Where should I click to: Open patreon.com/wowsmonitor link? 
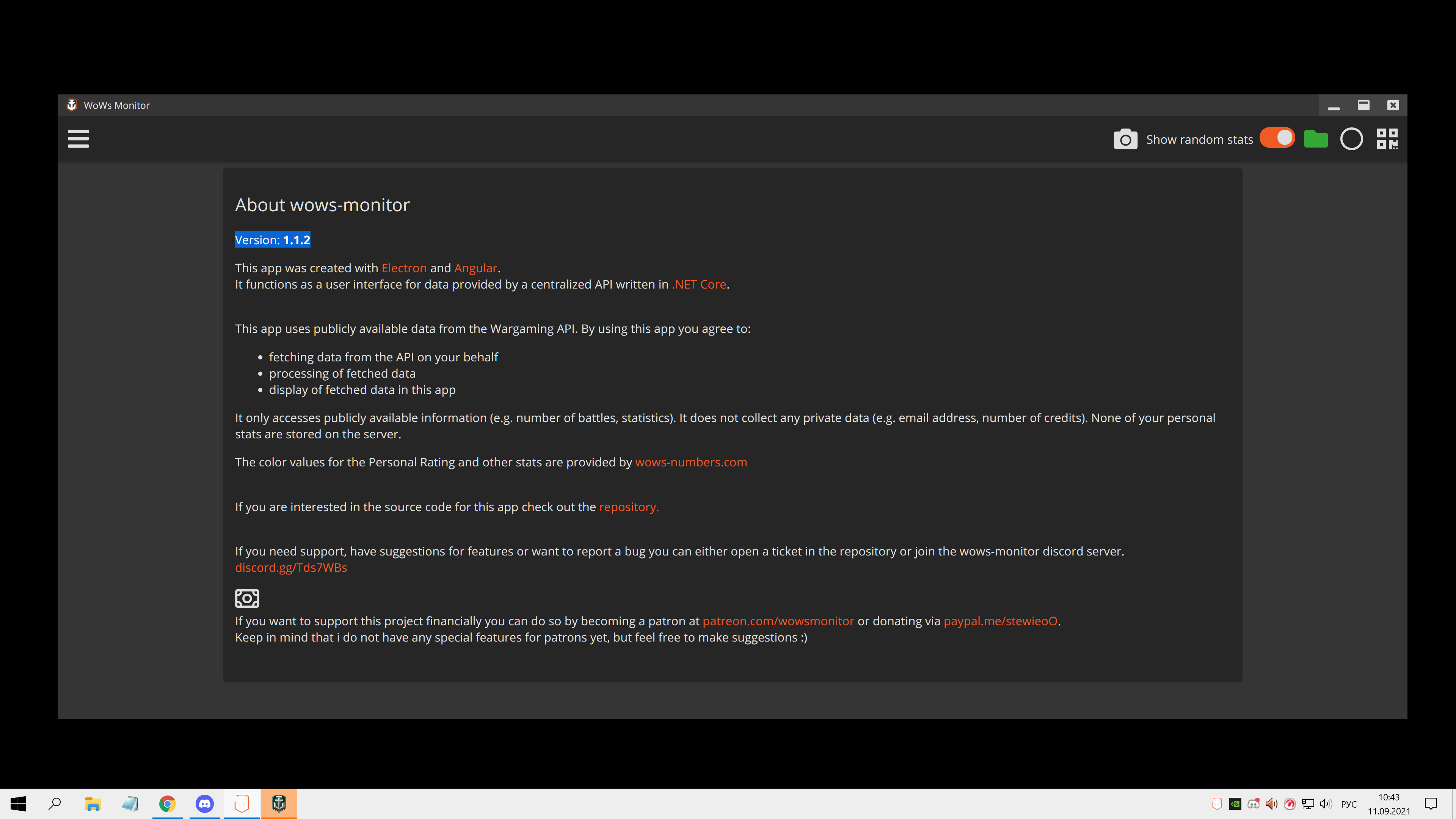point(778,621)
